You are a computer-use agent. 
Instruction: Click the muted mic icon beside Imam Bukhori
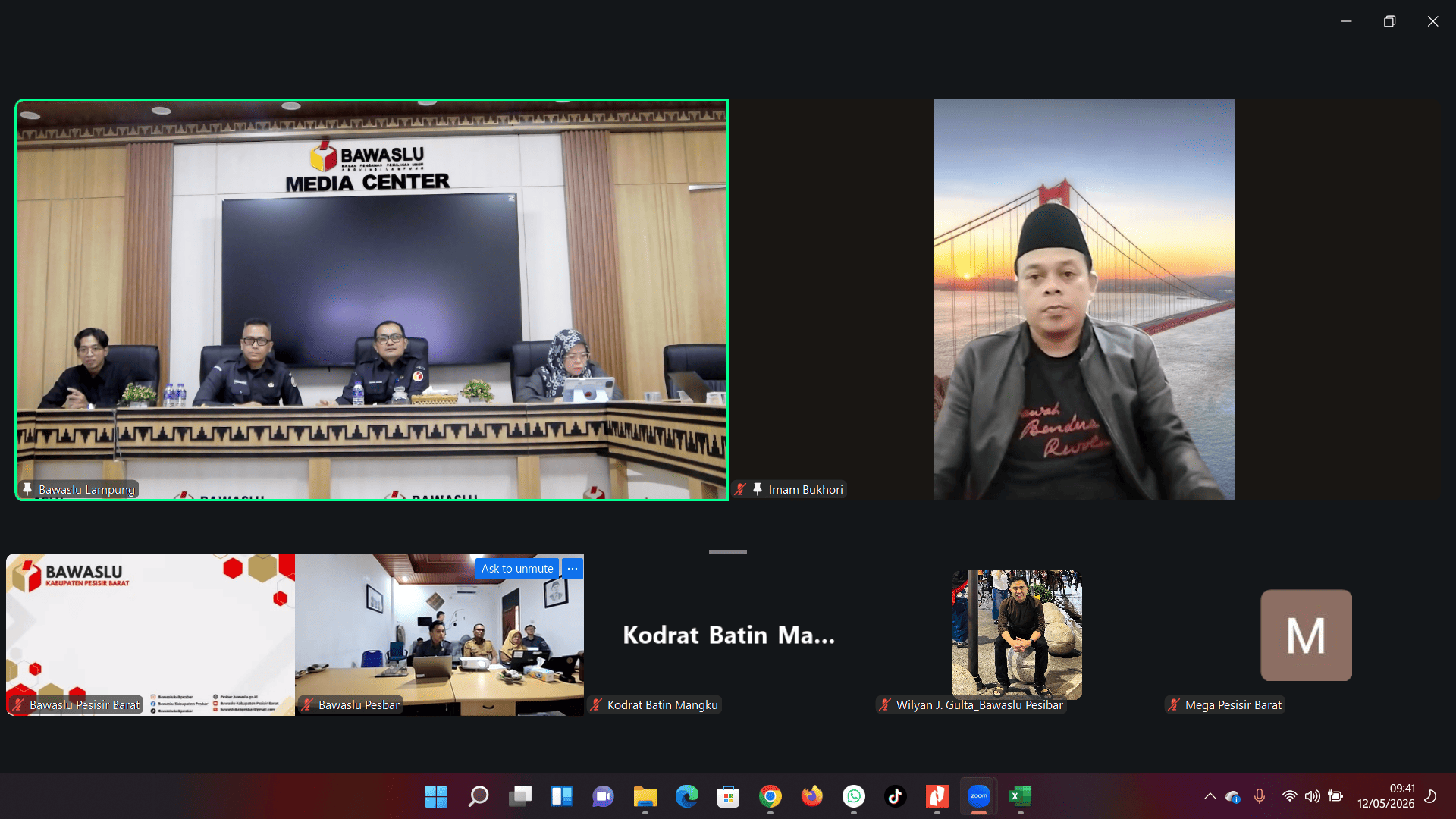click(x=741, y=489)
